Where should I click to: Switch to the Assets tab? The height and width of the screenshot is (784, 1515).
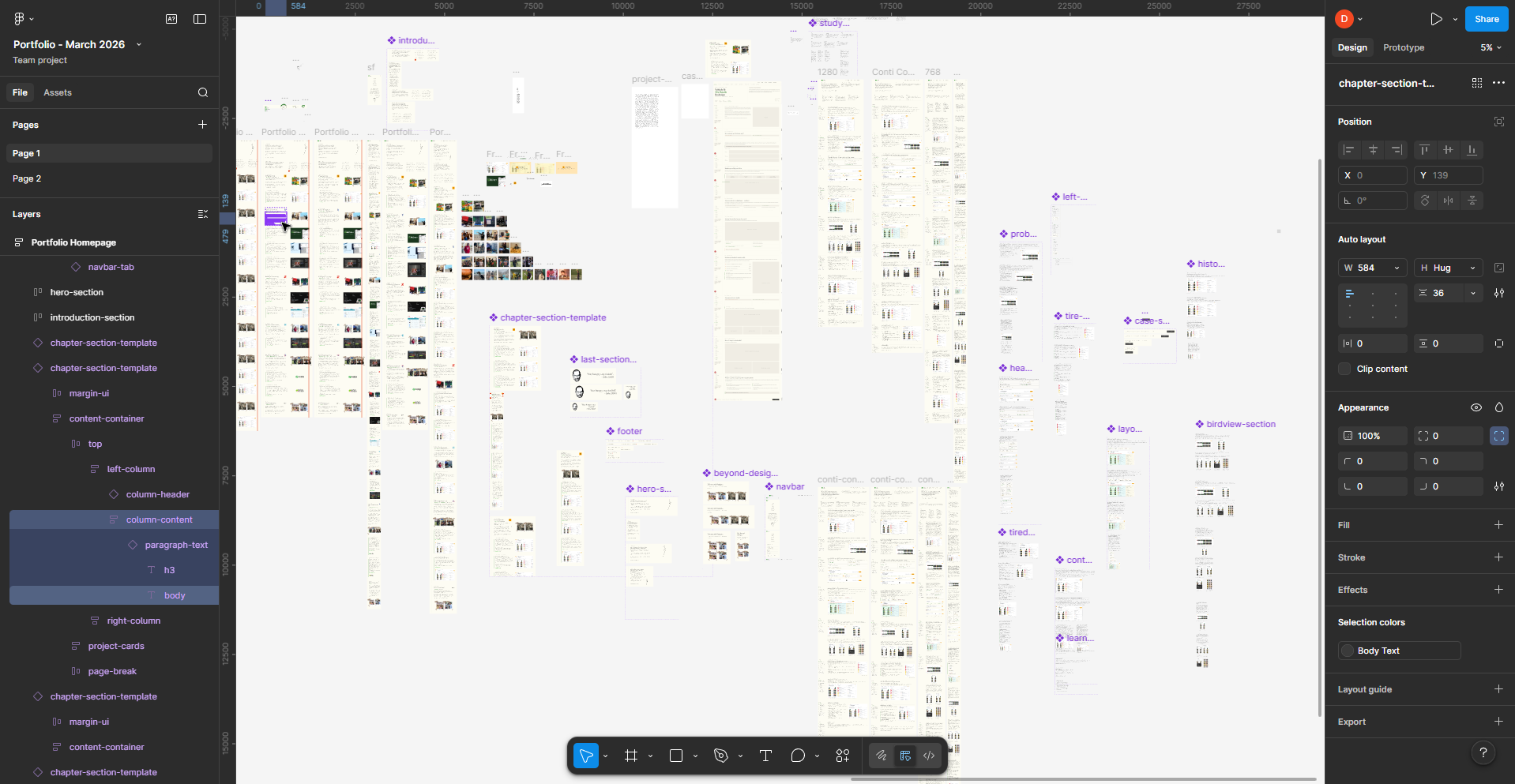(x=57, y=92)
